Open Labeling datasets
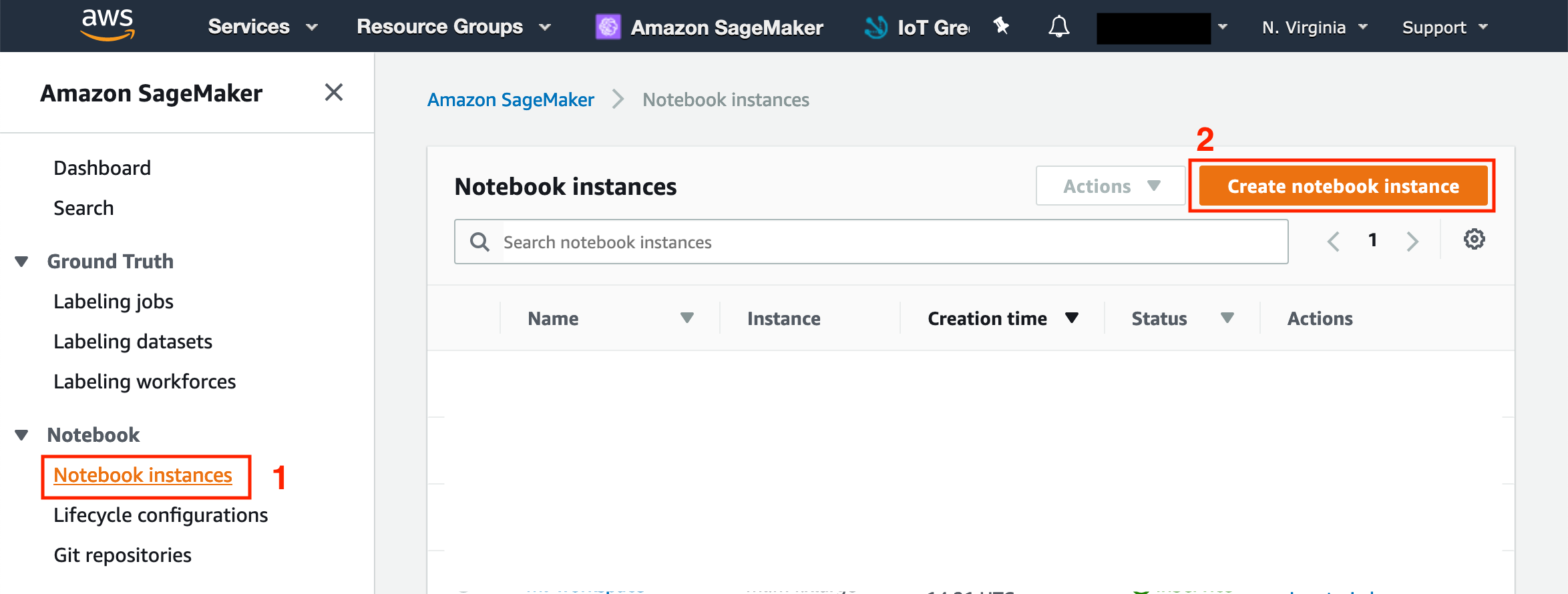This screenshot has height=594, width=1568. (133, 342)
